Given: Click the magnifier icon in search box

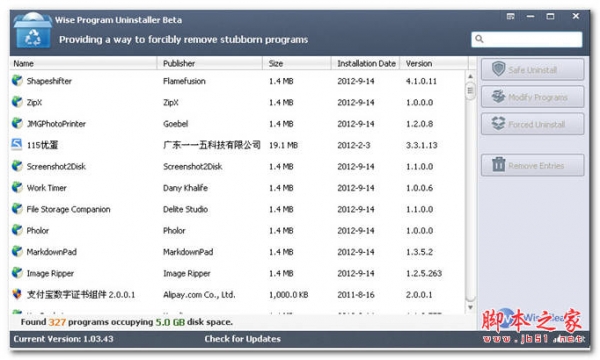Looking at the screenshot, I should click(479, 39).
